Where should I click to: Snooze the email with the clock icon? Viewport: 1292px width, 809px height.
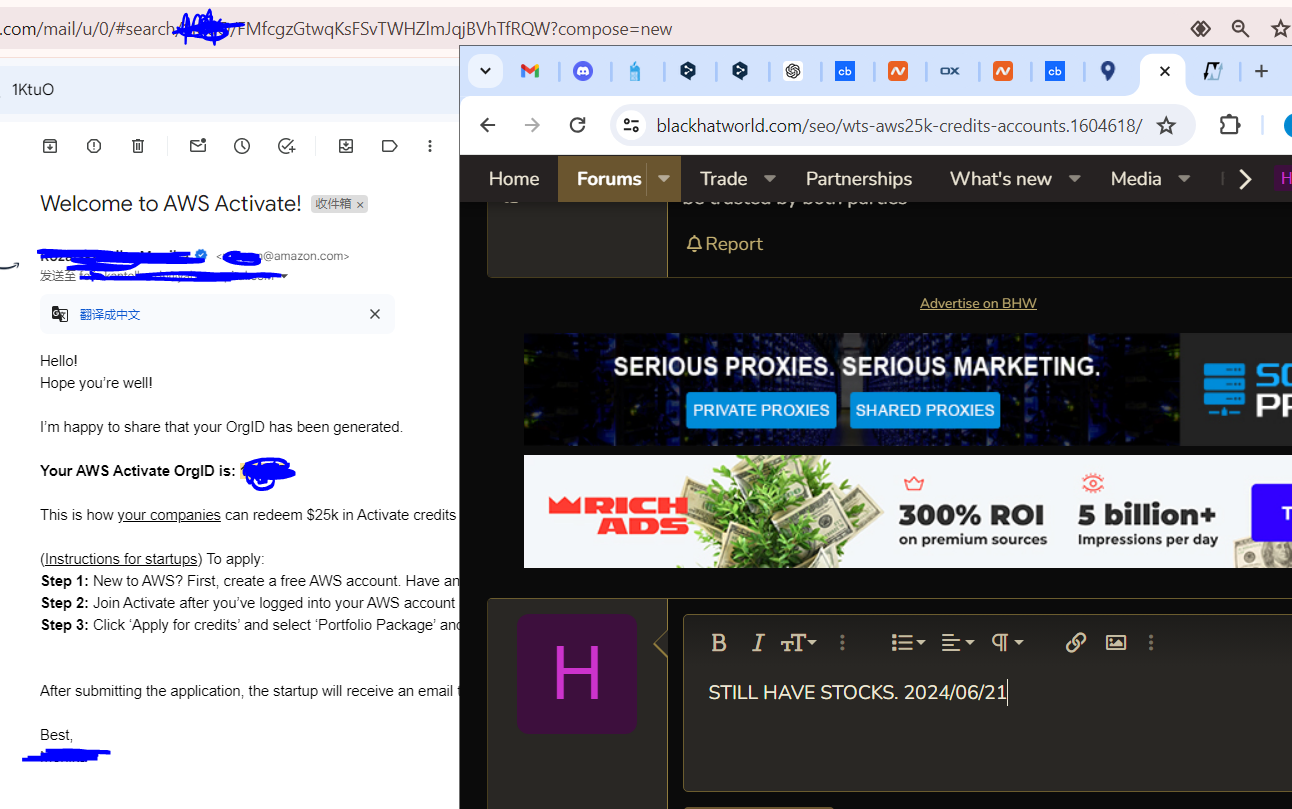pos(242,146)
